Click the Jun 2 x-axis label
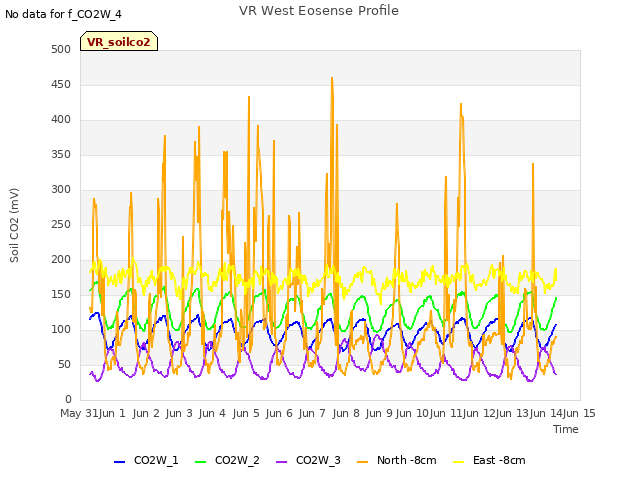The width and height of the screenshot is (640, 480). pos(146,413)
